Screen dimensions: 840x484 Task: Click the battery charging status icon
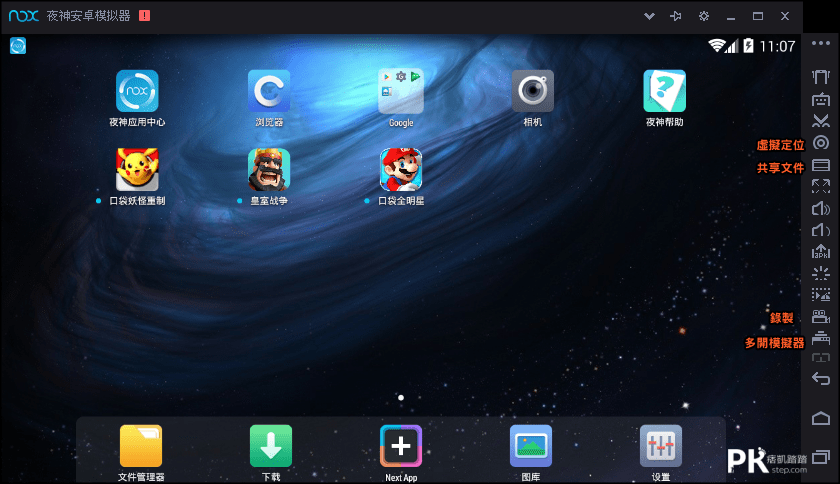[x=748, y=46]
